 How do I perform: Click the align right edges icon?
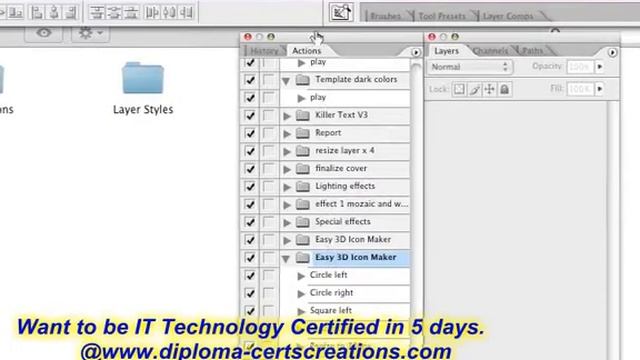coord(71,12)
